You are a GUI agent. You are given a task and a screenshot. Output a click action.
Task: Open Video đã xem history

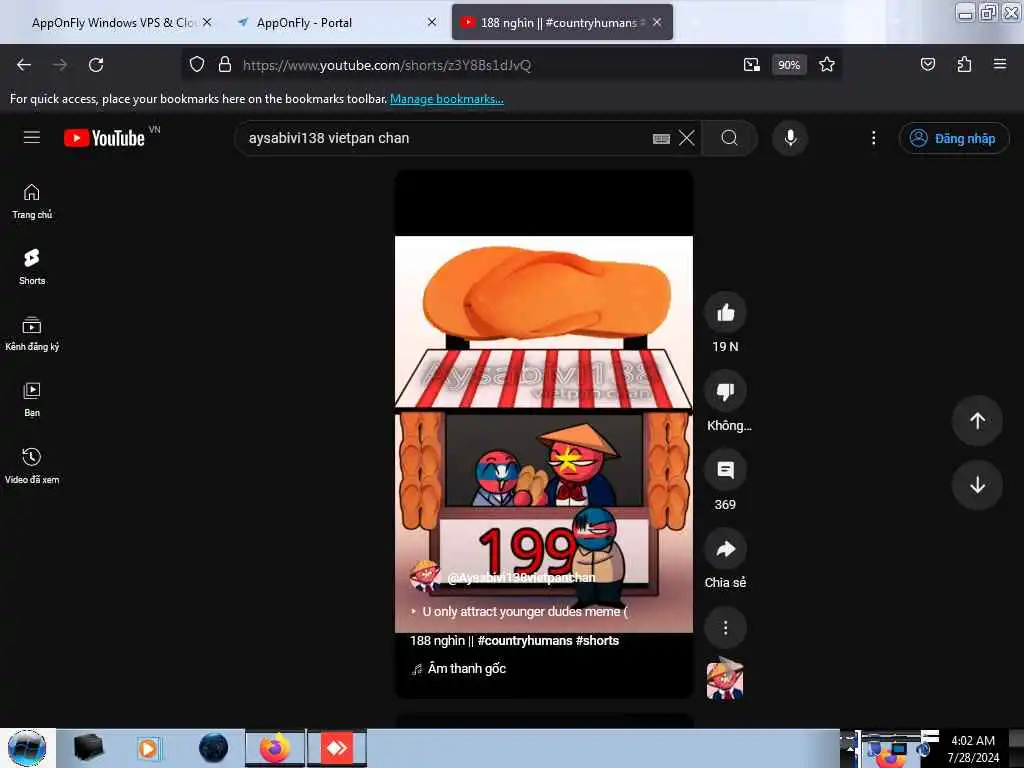(31, 466)
